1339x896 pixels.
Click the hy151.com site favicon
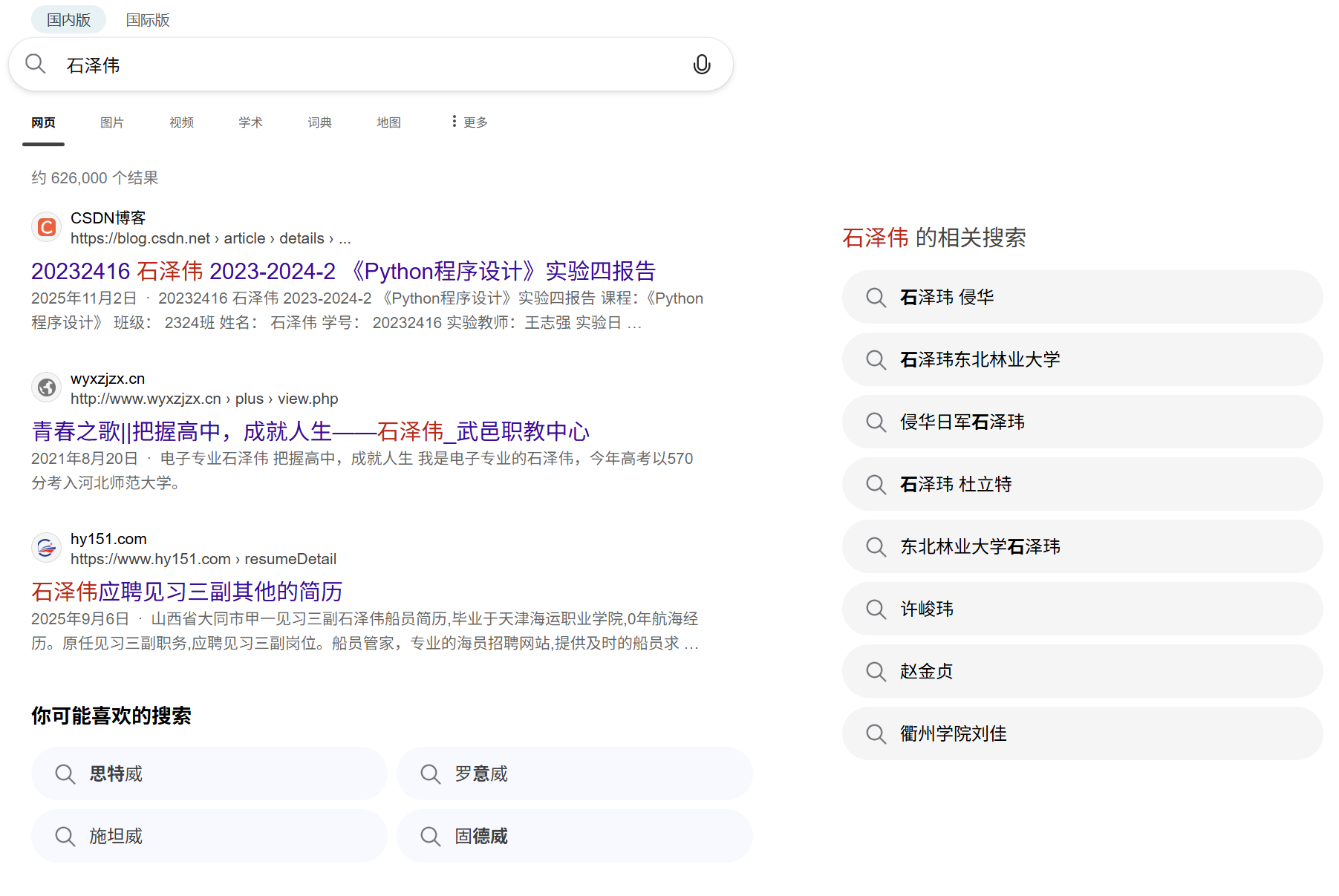tap(46, 547)
